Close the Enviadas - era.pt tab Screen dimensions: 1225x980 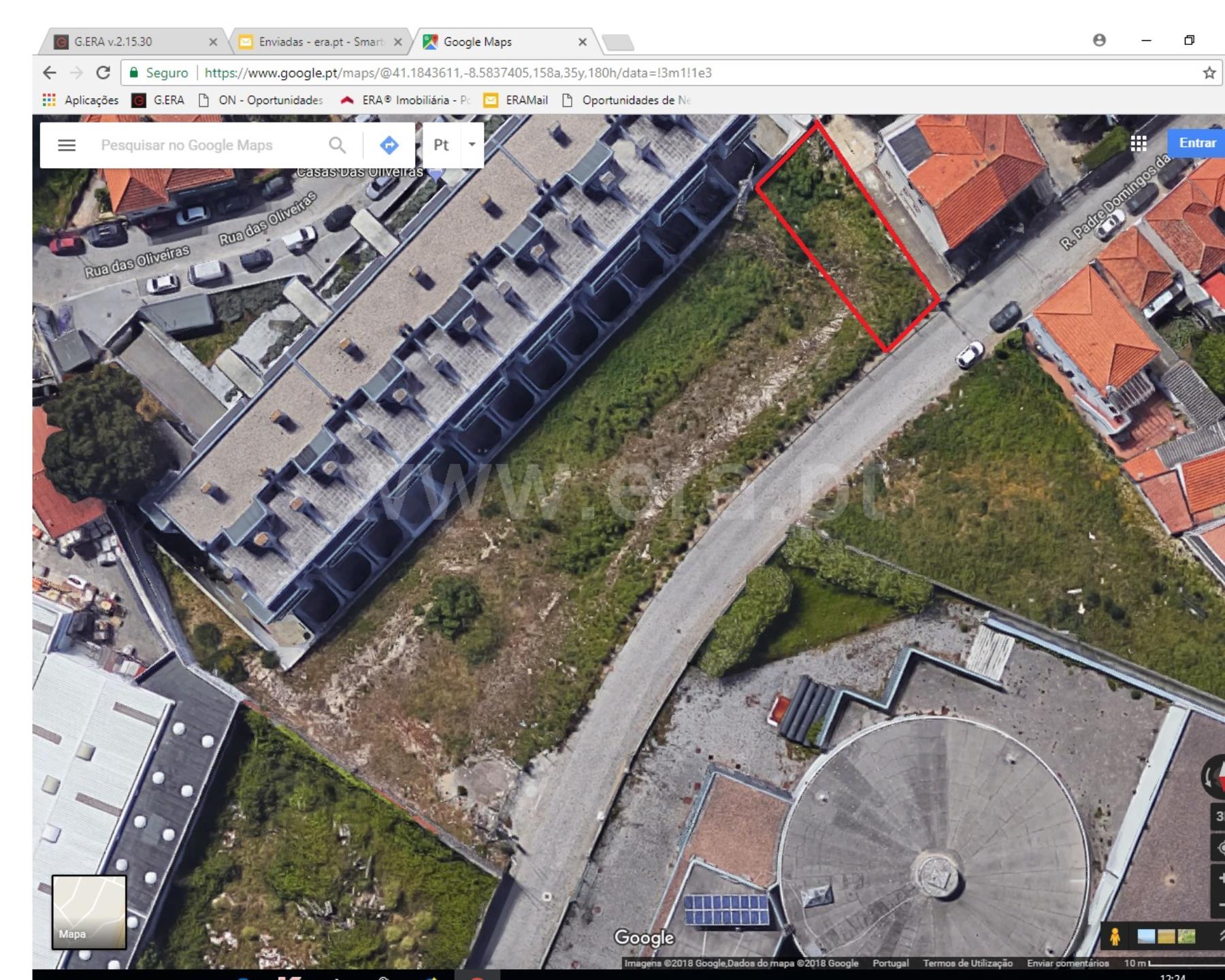tap(398, 42)
